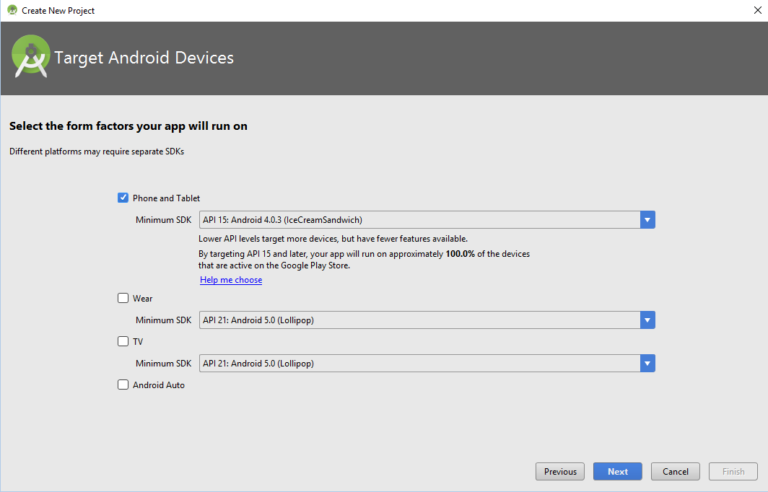Cancel the new project wizard

coord(675,471)
